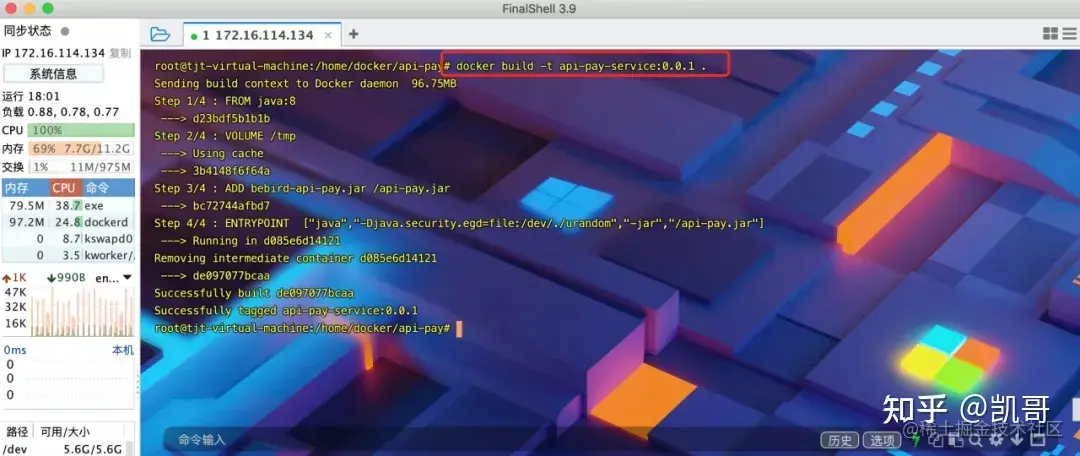Focus the 命令输入 command field

pyautogui.click(x=489, y=439)
